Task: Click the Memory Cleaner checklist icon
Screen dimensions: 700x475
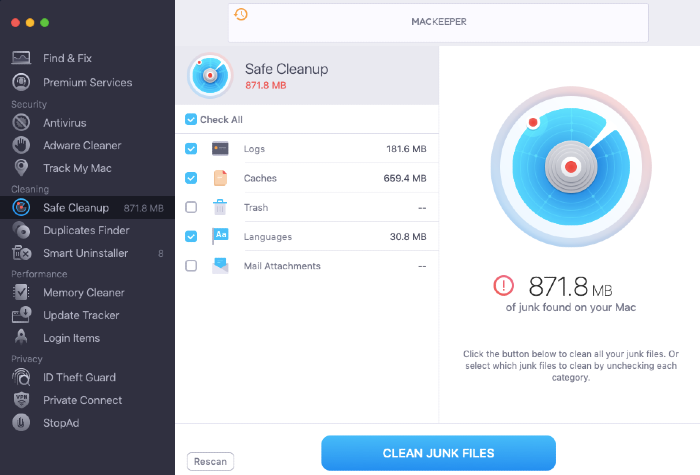Action: pos(21,292)
